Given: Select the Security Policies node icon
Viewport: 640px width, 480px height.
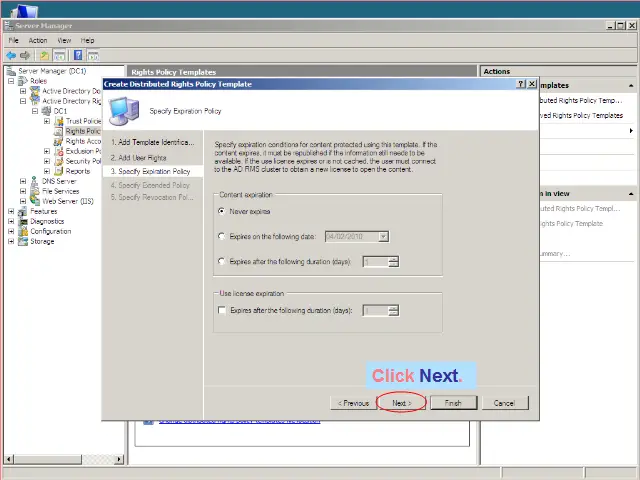Looking at the screenshot, I should tap(59, 161).
